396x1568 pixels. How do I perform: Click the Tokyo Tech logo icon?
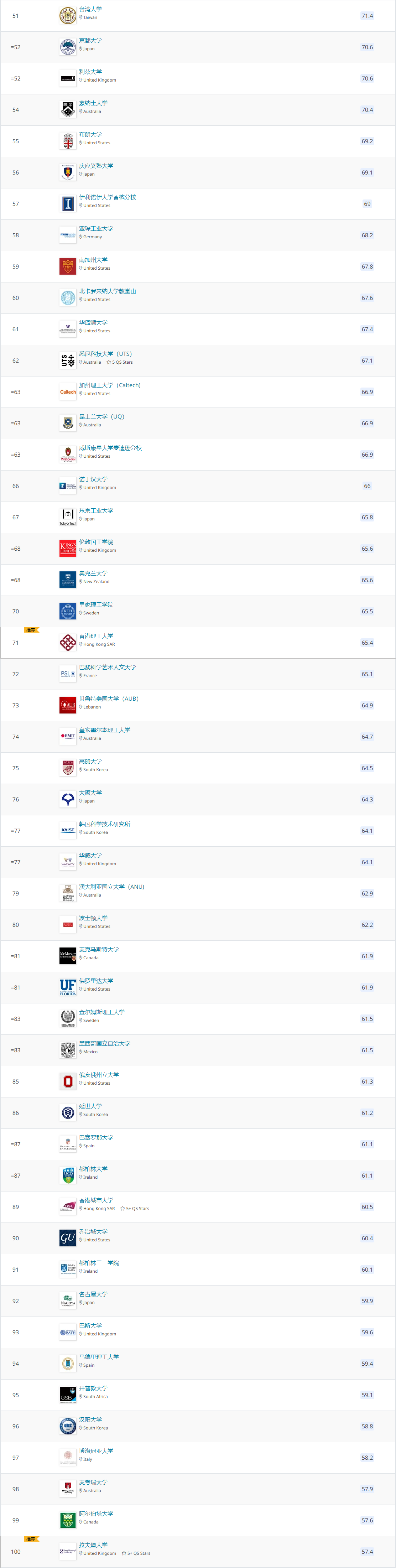tap(68, 516)
